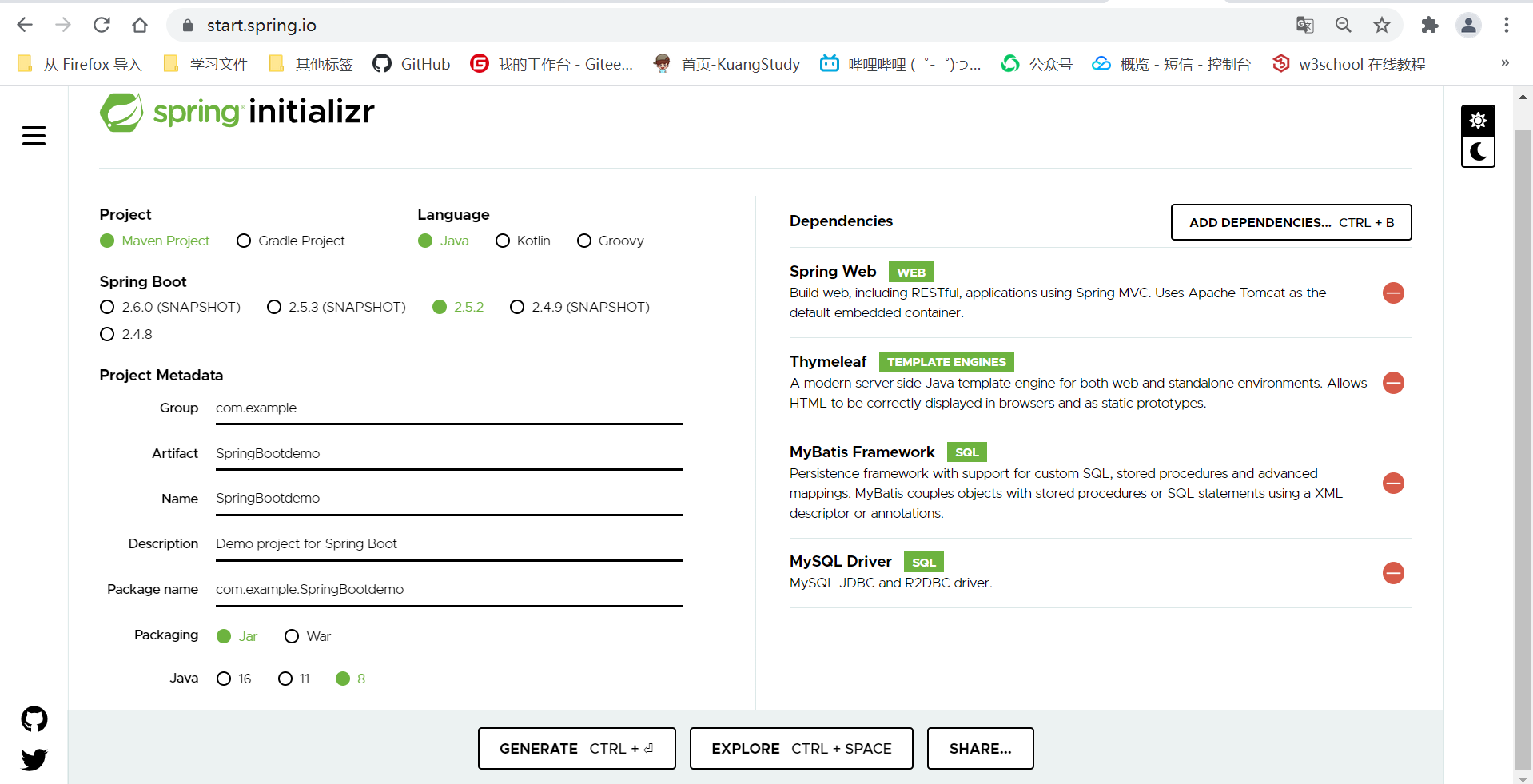Screen dimensions: 1533x784
Task: Open the 其他标签 bookmark folder
Action: [311, 64]
